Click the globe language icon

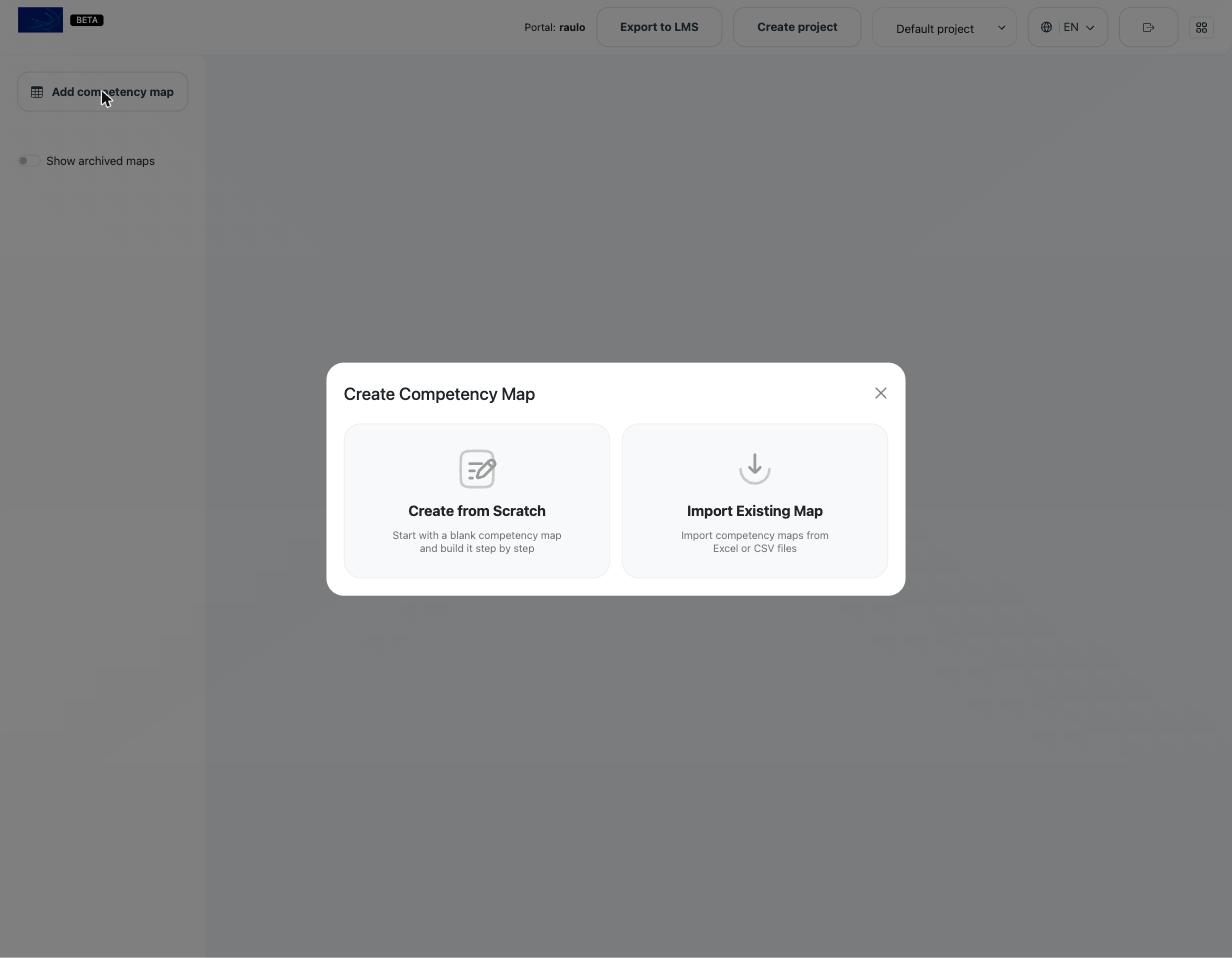tap(1046, 28)
